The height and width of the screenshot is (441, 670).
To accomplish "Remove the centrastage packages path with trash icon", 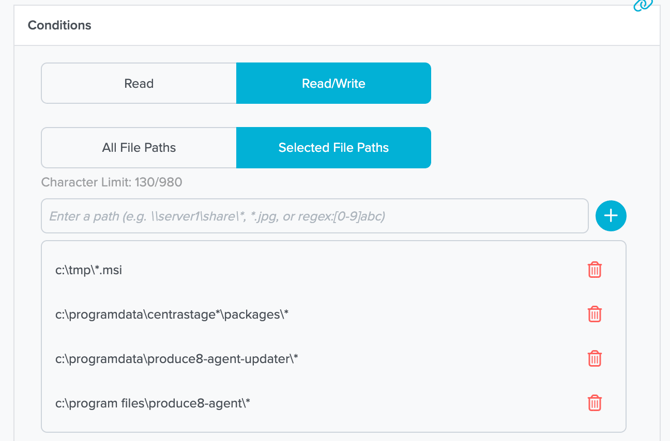I will (594, 314).
